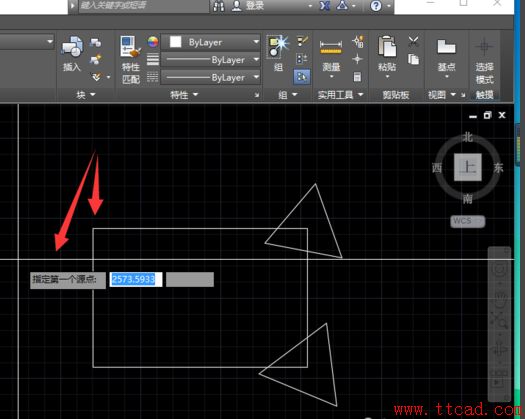Click the color wheel object color icon
This screenshot has width=525, height=419.
tap(153, 42)
